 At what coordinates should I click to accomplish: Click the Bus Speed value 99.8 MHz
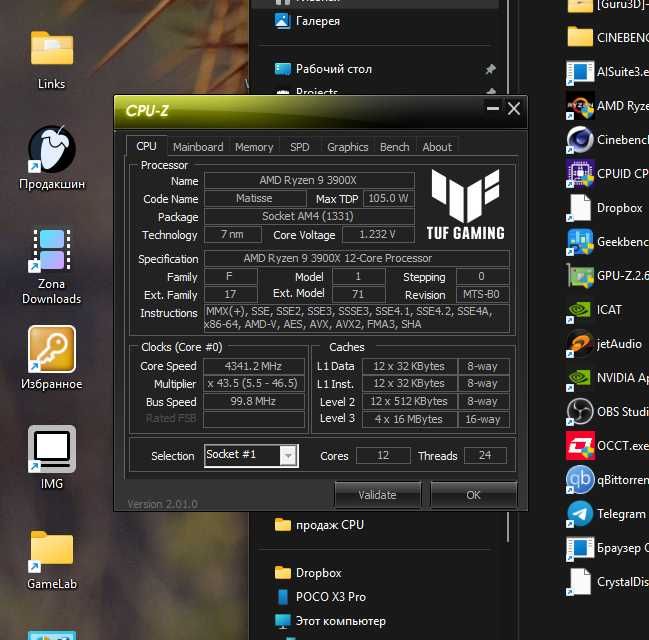pos(254,401)
